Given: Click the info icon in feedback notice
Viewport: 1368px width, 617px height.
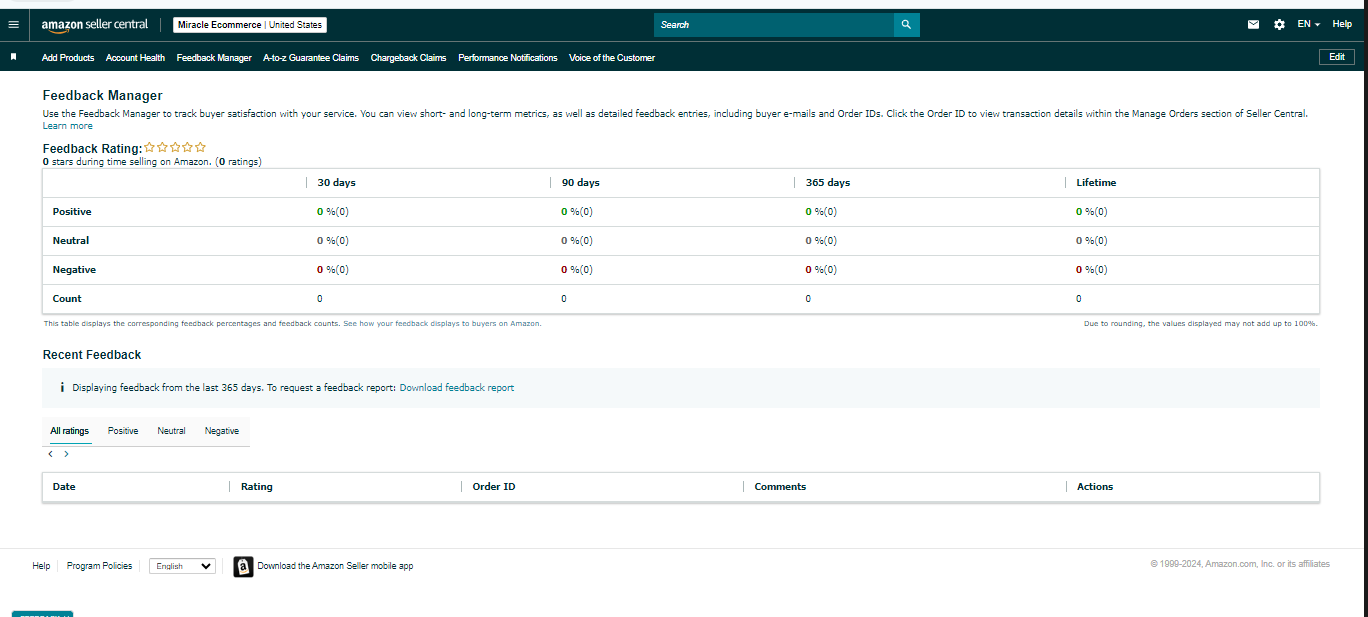Looking at the screenshot, I should coord(62,387).
